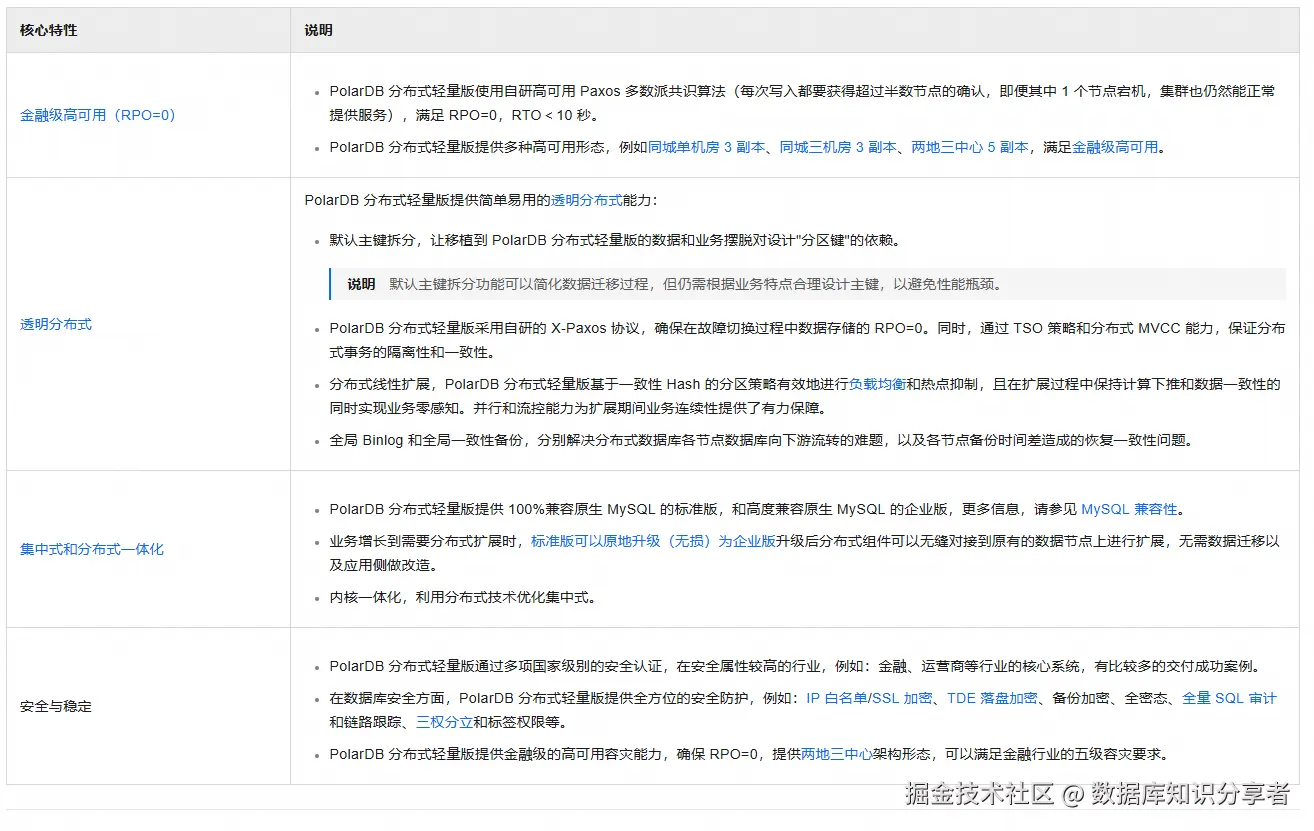This screenshot has width=1314, height=831.
Task: Open the 透明分布式 link in the 核心特性 column
Action: pos(56,324)
